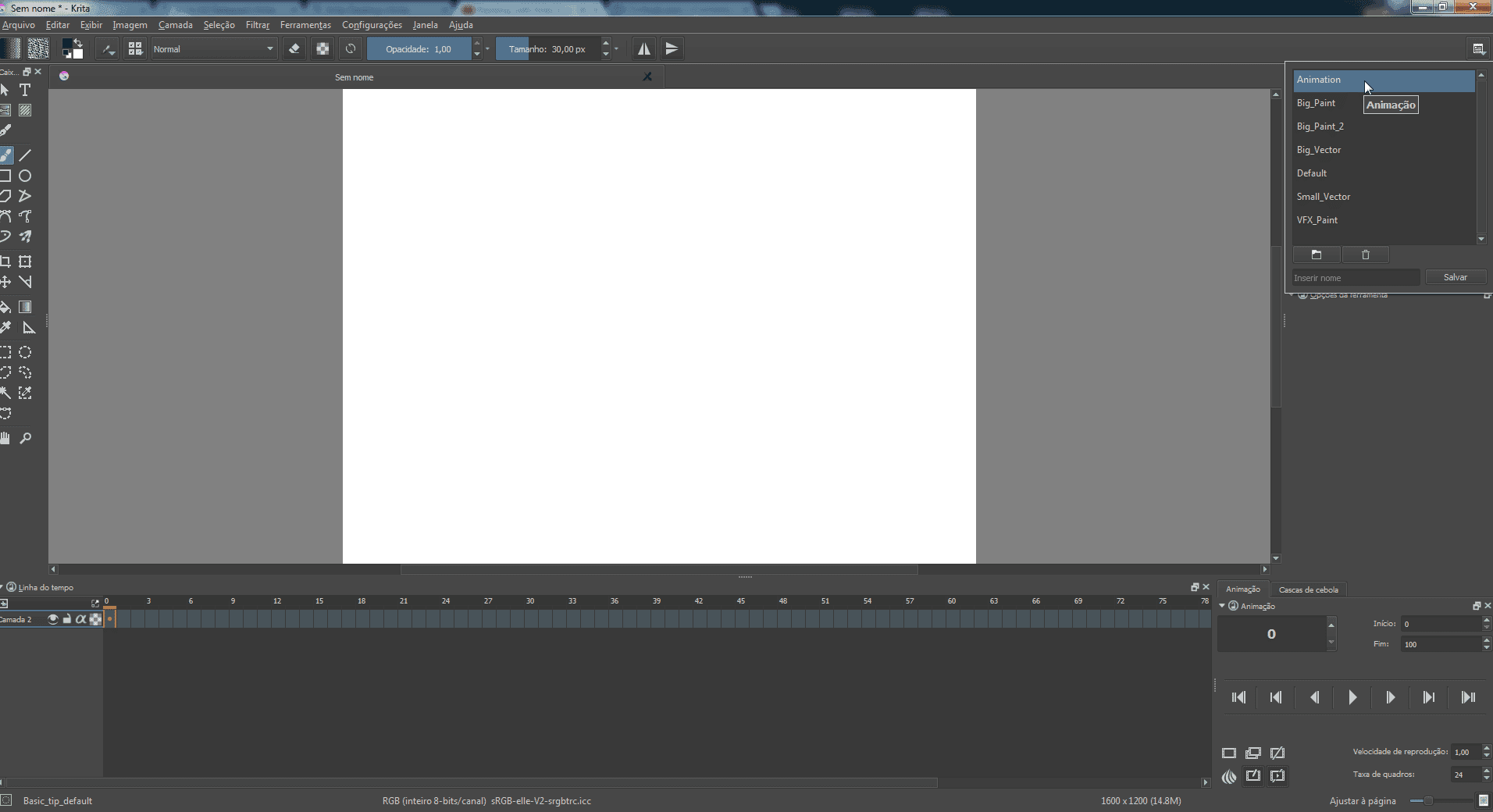This screenshot has height=812, width=1493.
Task: Select the Zoom tool in the toolbox
Action: (x=26, y=438)
